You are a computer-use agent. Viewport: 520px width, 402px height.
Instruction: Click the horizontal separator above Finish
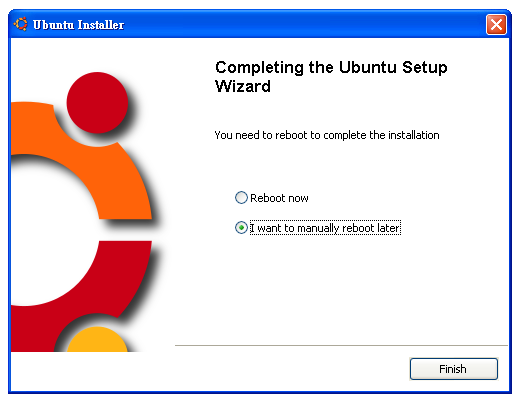click(x=341, y=345)
